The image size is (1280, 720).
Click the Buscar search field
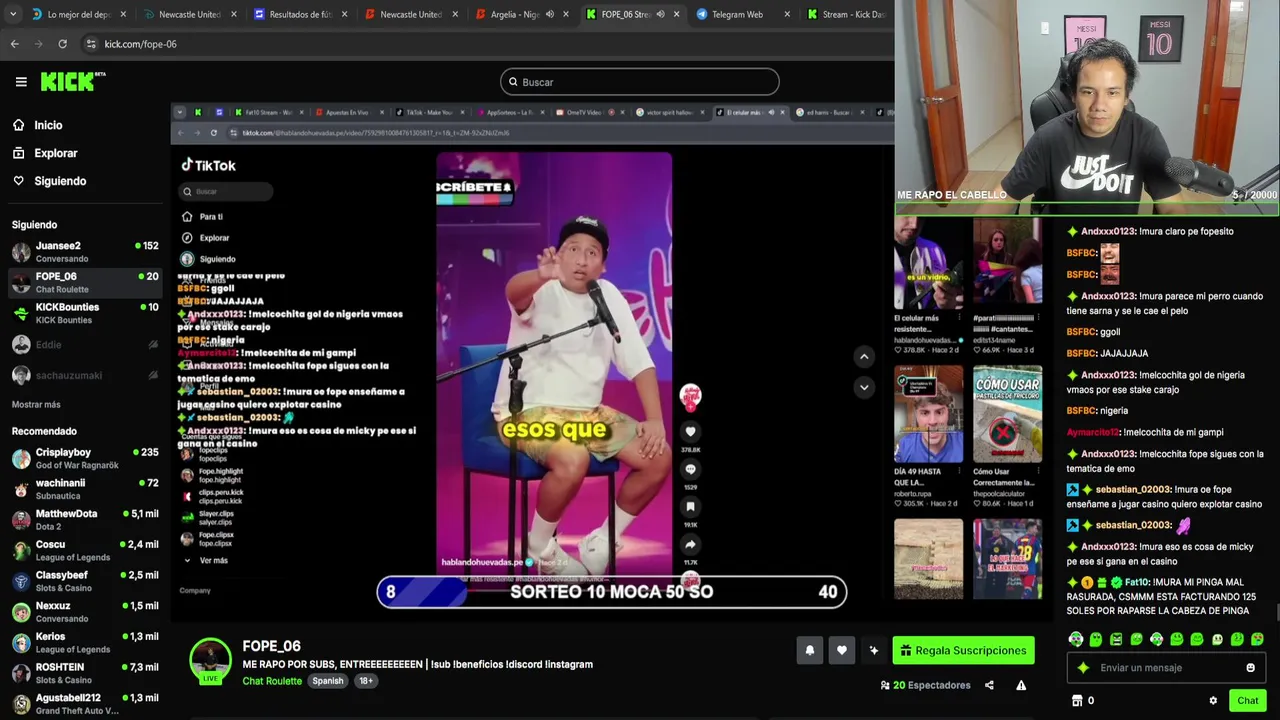(x=640, y=82)
